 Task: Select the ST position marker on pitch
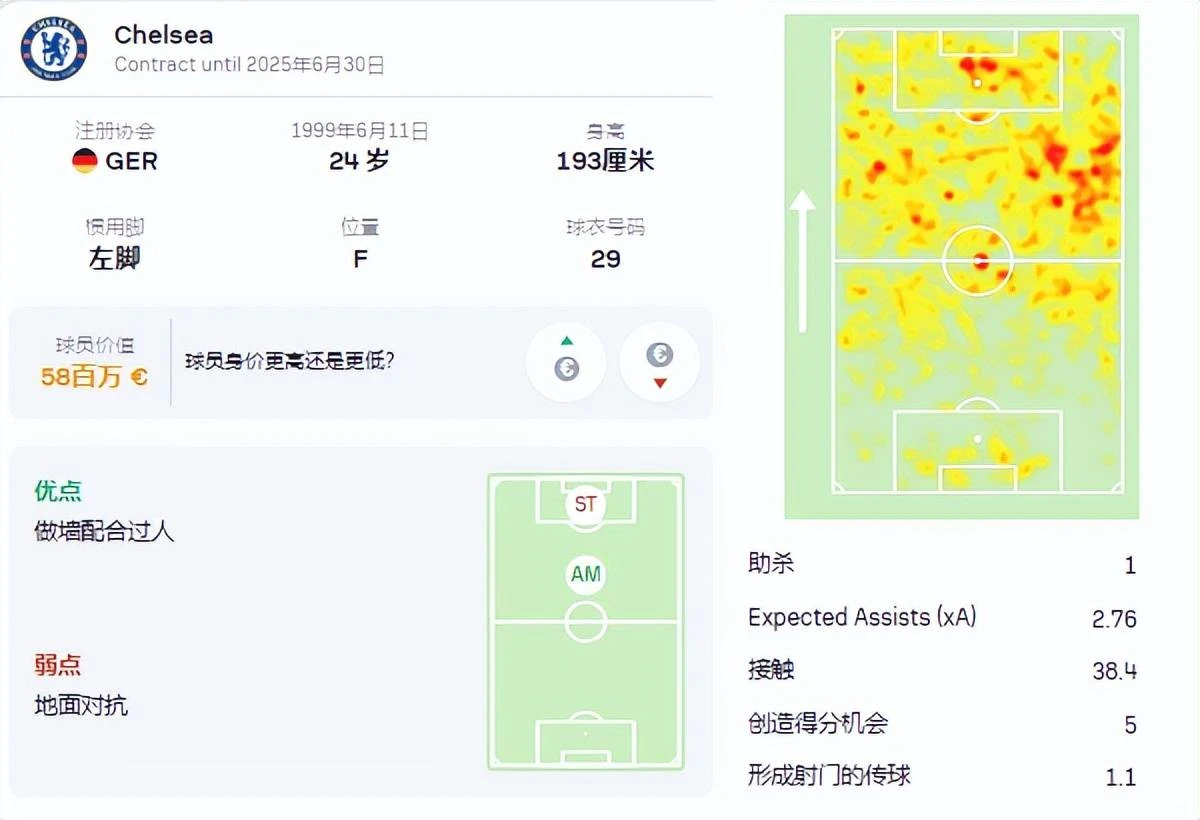pos(585,504)
